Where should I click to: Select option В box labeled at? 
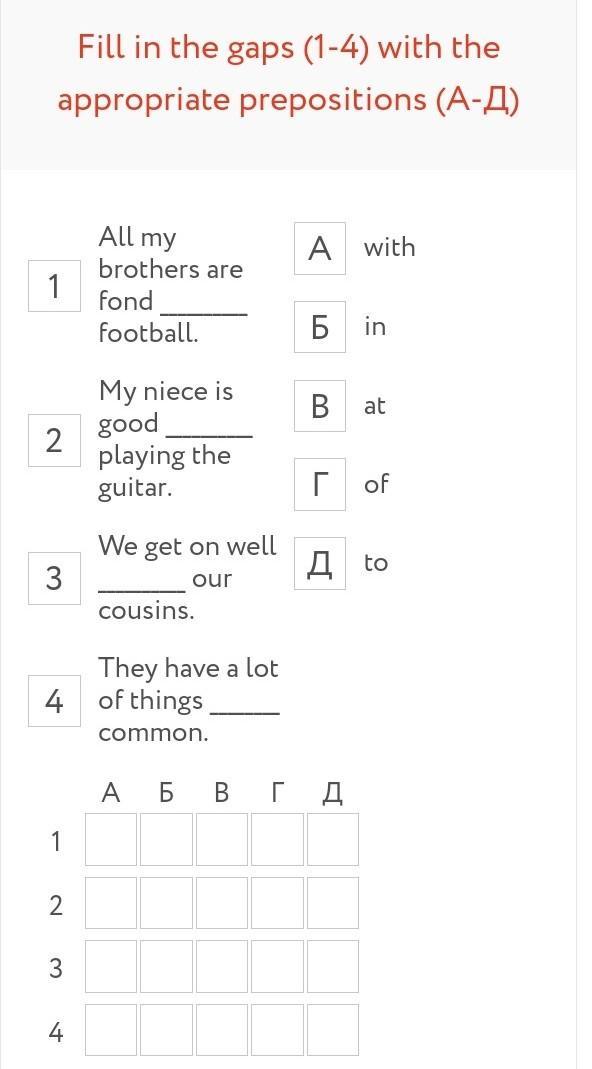coord(320,406)
